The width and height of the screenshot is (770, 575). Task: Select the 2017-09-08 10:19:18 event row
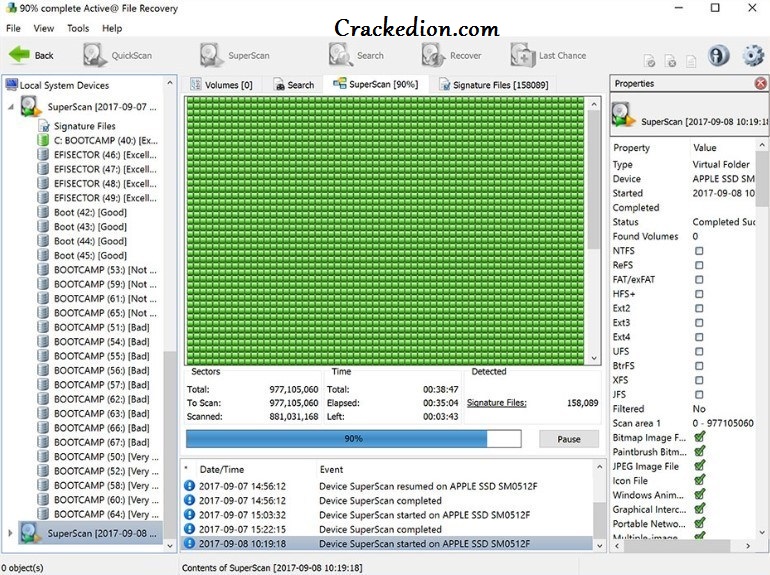pos(388,544)
